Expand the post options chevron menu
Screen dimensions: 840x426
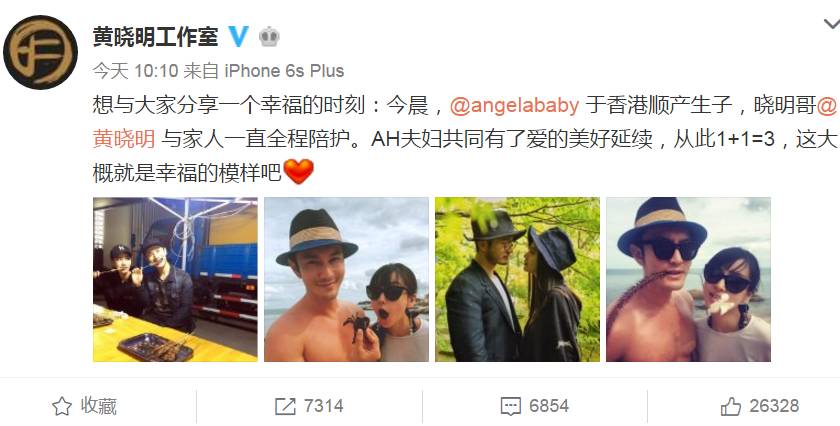click(832, 24)
